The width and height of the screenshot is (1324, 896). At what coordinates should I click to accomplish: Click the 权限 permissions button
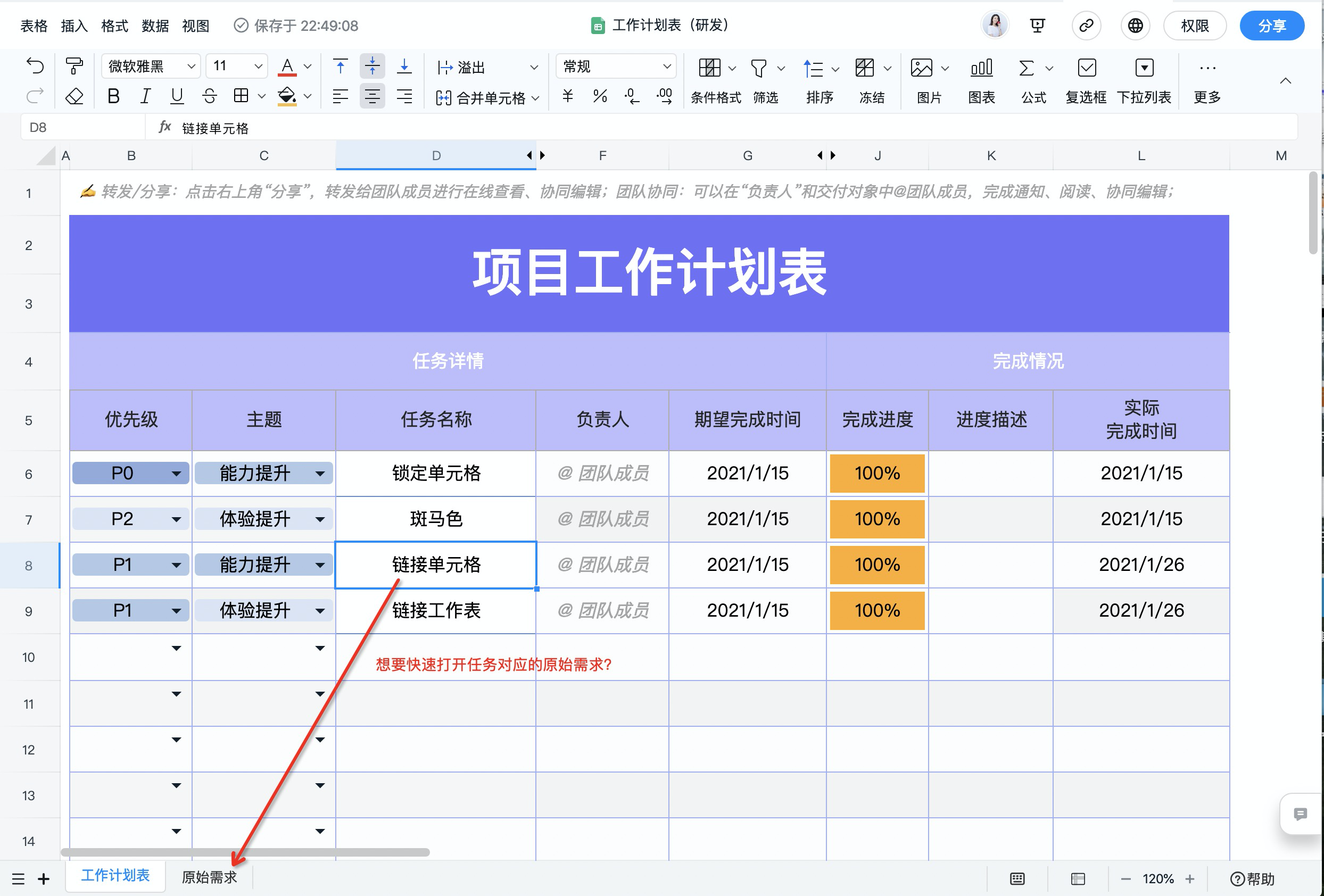click(1195, 26)
